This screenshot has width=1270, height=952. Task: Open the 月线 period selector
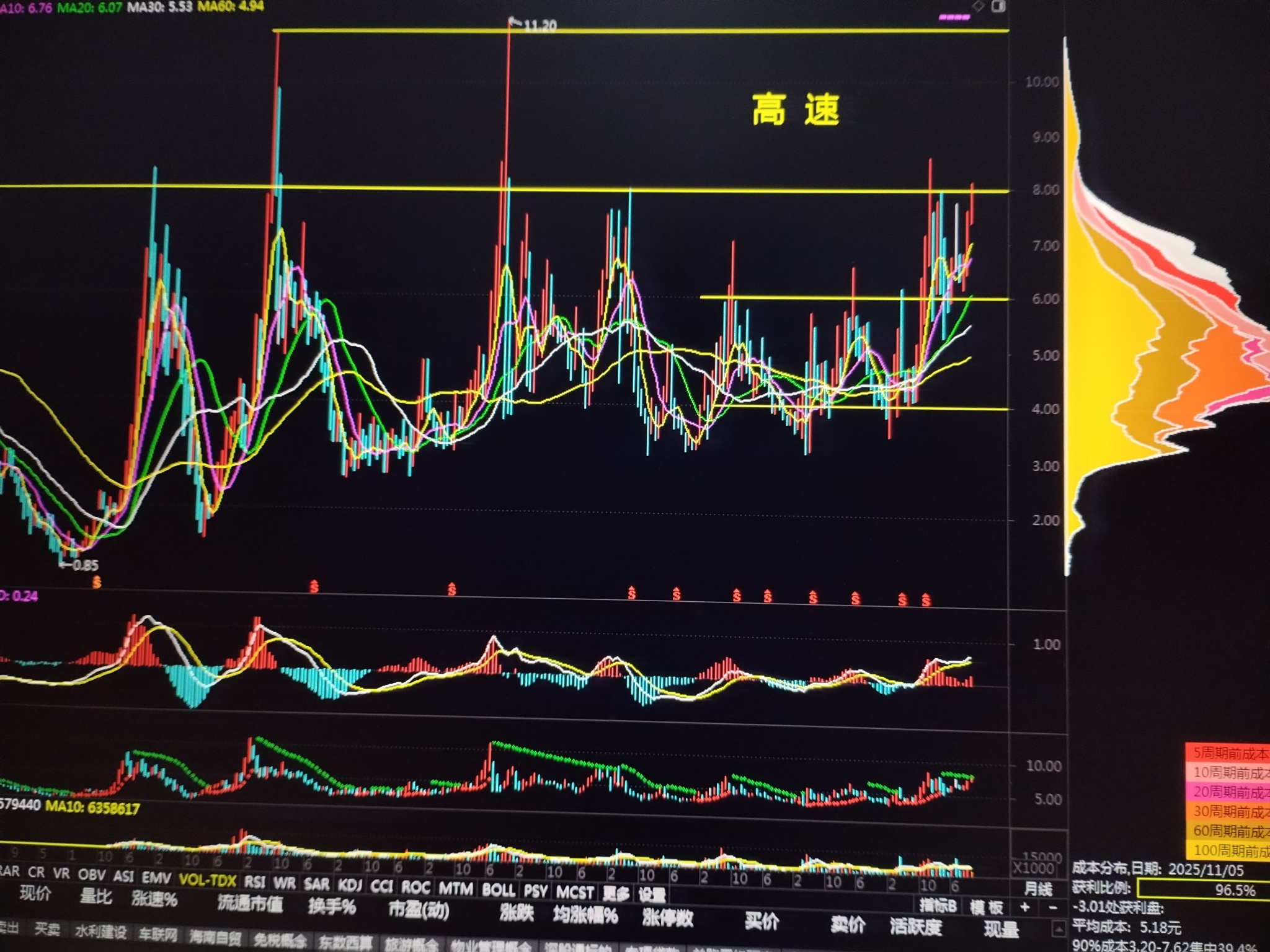coord(1039,889)
